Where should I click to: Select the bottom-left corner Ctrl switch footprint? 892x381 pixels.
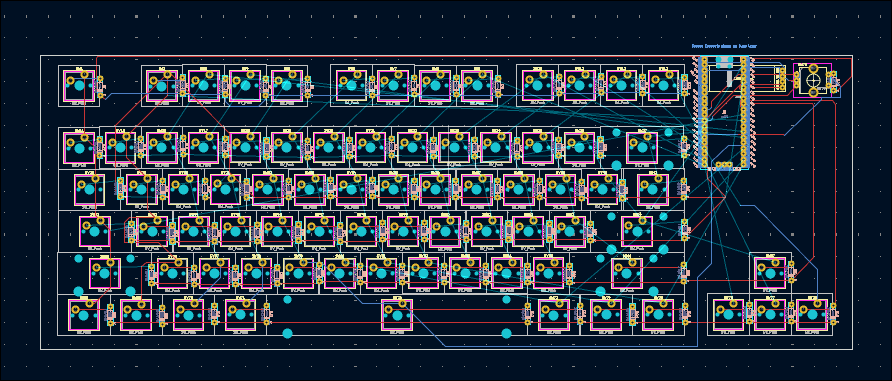(84, 314)
